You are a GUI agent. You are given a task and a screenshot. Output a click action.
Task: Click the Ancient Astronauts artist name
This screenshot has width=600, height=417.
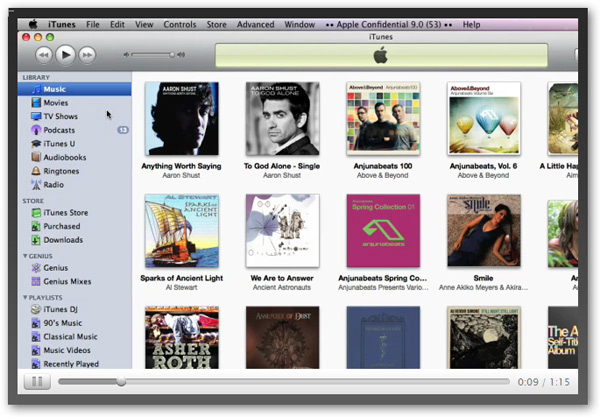click(282, 288)
